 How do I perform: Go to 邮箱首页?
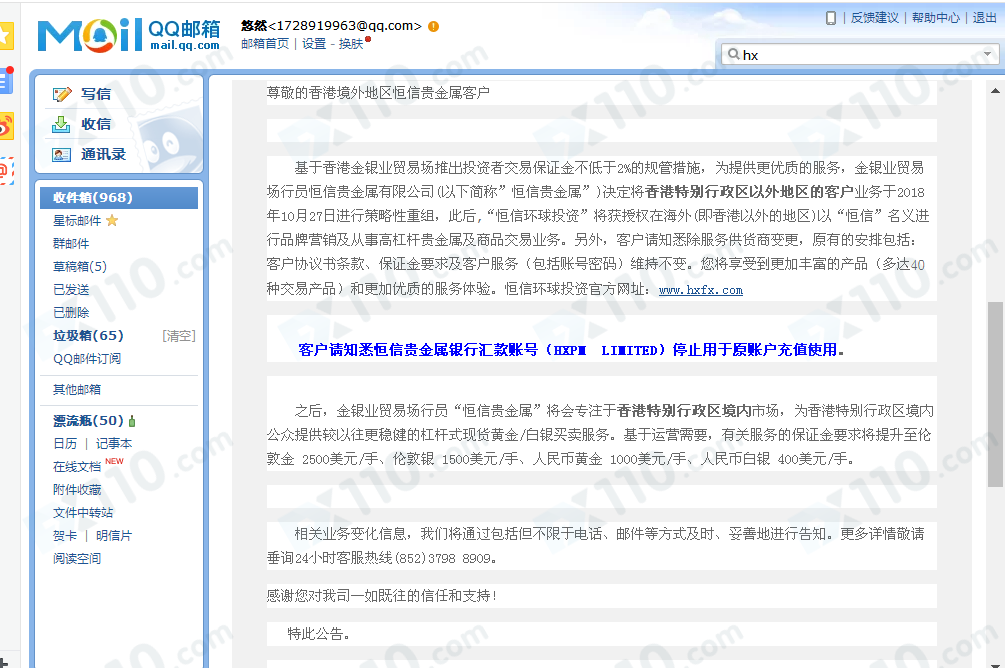265,44
